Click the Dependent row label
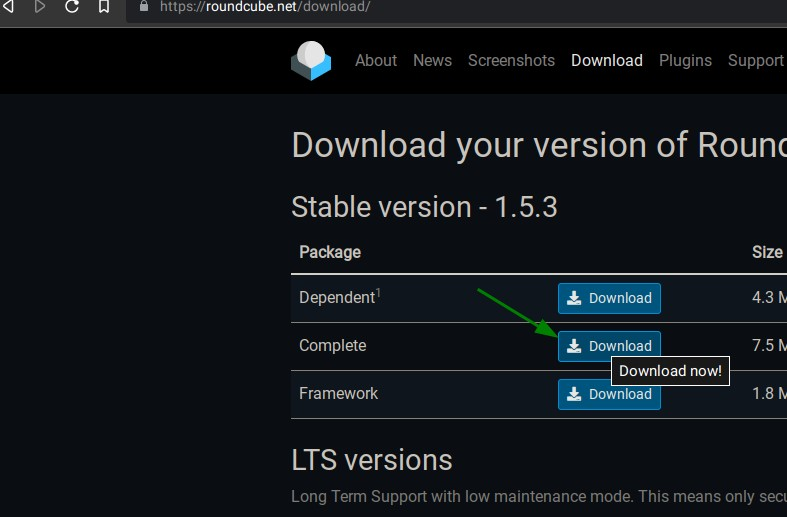The width and height of the screenshot is (787, 517). pyautogui.click(x=337, y=298)
